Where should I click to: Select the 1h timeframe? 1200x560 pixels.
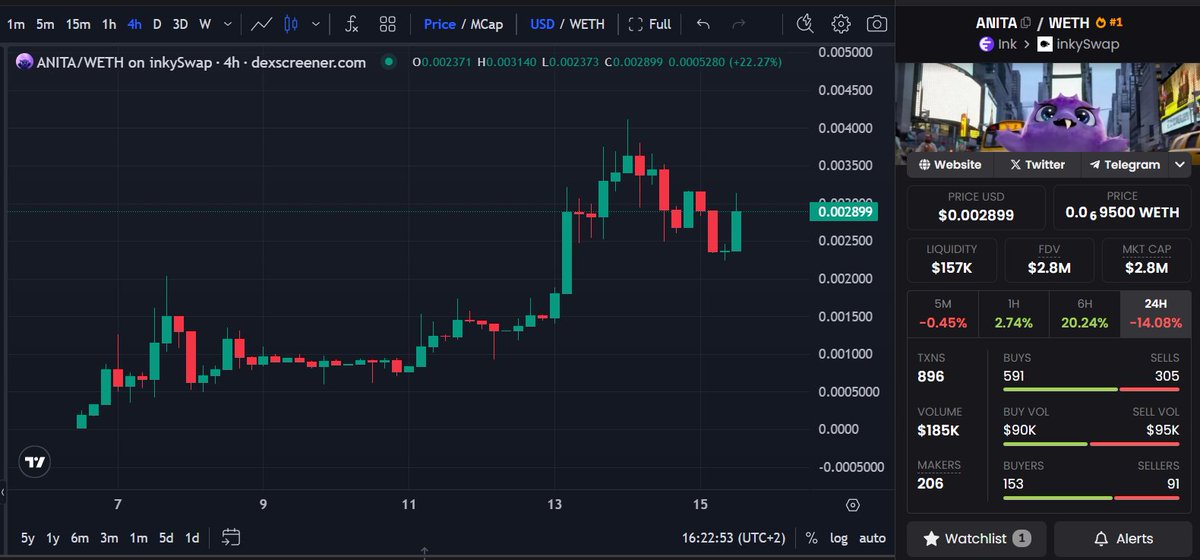(x=109, y=23)
